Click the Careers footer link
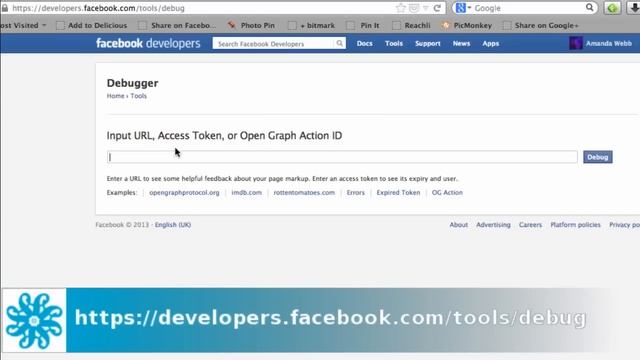Image resolution: width=640 pixels, height=360 pixels. 530,225
